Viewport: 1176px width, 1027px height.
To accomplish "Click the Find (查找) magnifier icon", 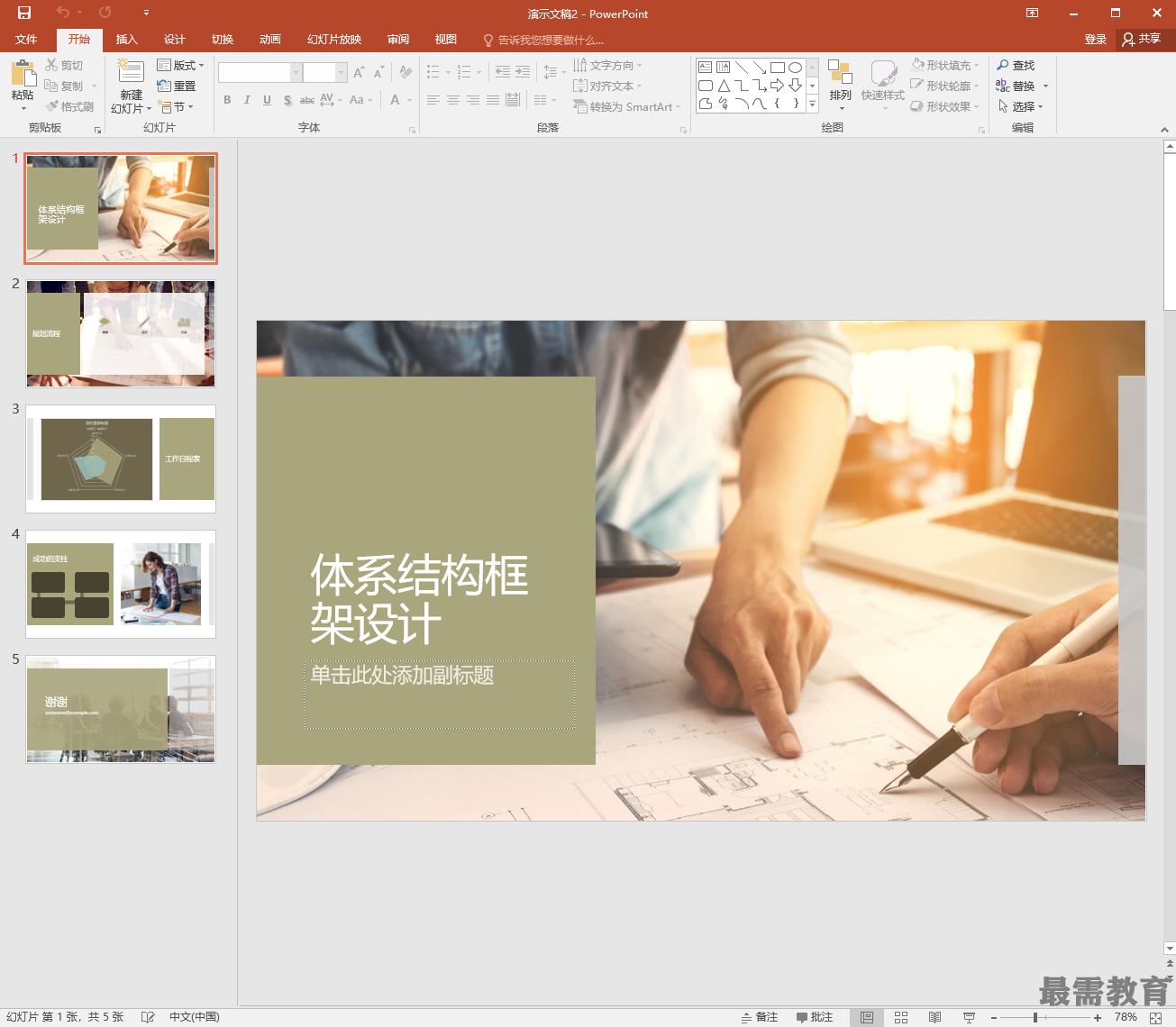I will tap(1003, 65).
